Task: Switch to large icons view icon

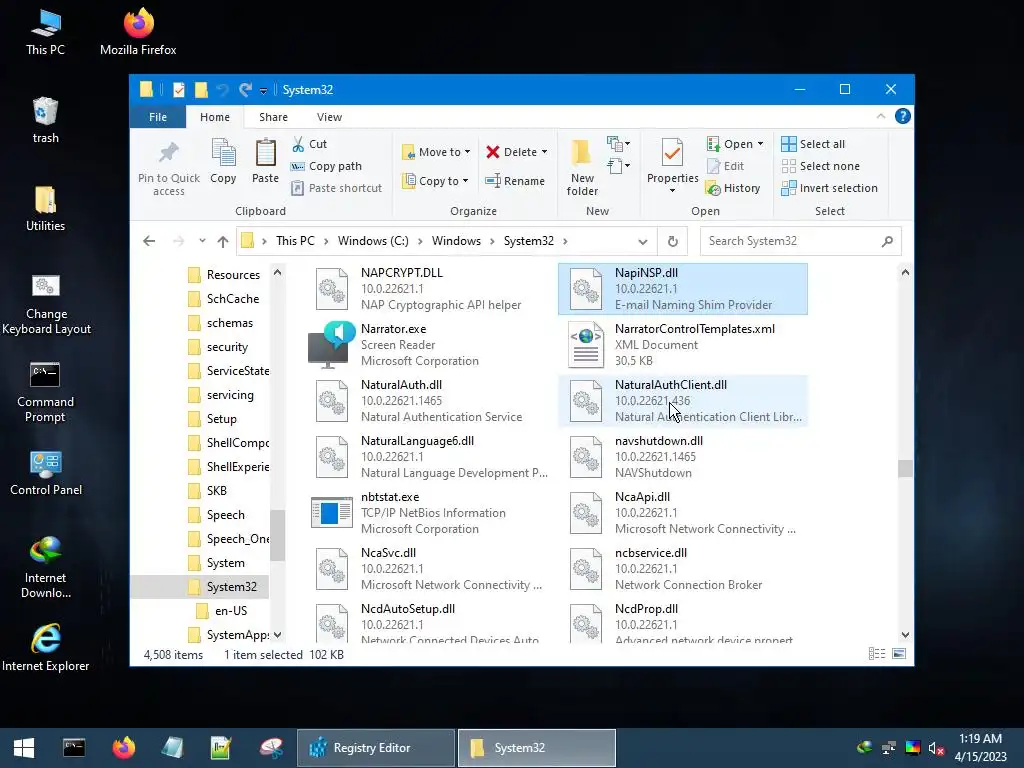Action: 899,654
